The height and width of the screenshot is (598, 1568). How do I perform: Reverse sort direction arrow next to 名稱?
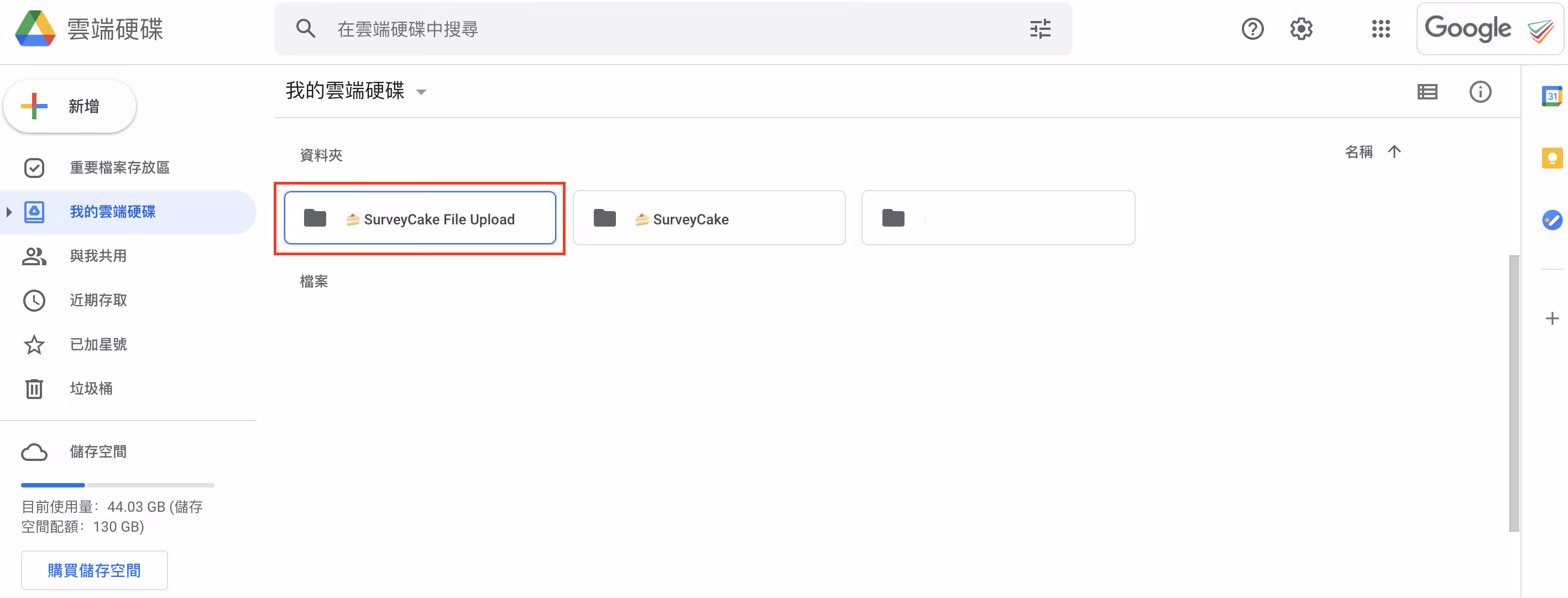point(1394,151)
